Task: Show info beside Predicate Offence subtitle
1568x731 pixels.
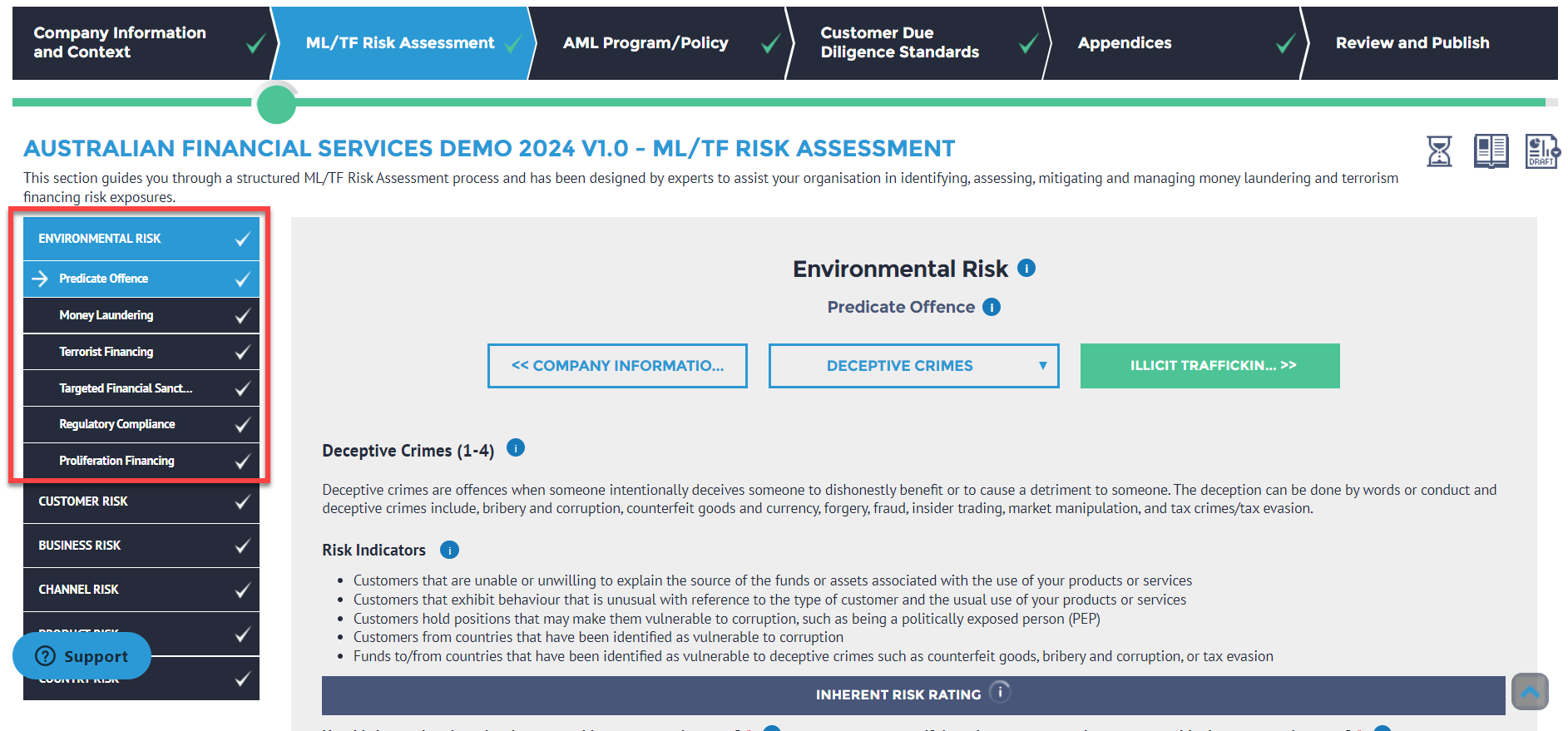Action: (x=992, y=307)
